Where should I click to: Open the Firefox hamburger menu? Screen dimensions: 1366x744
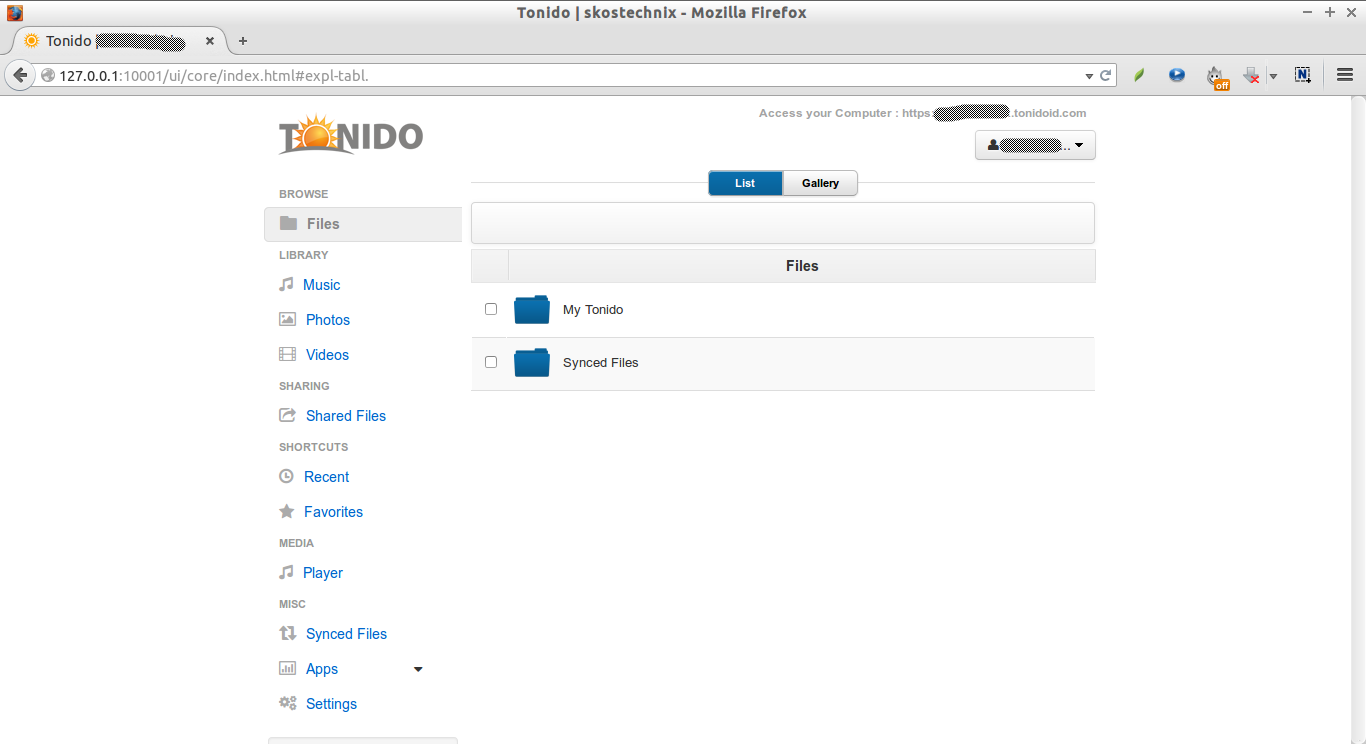[x=1345, y=75]
